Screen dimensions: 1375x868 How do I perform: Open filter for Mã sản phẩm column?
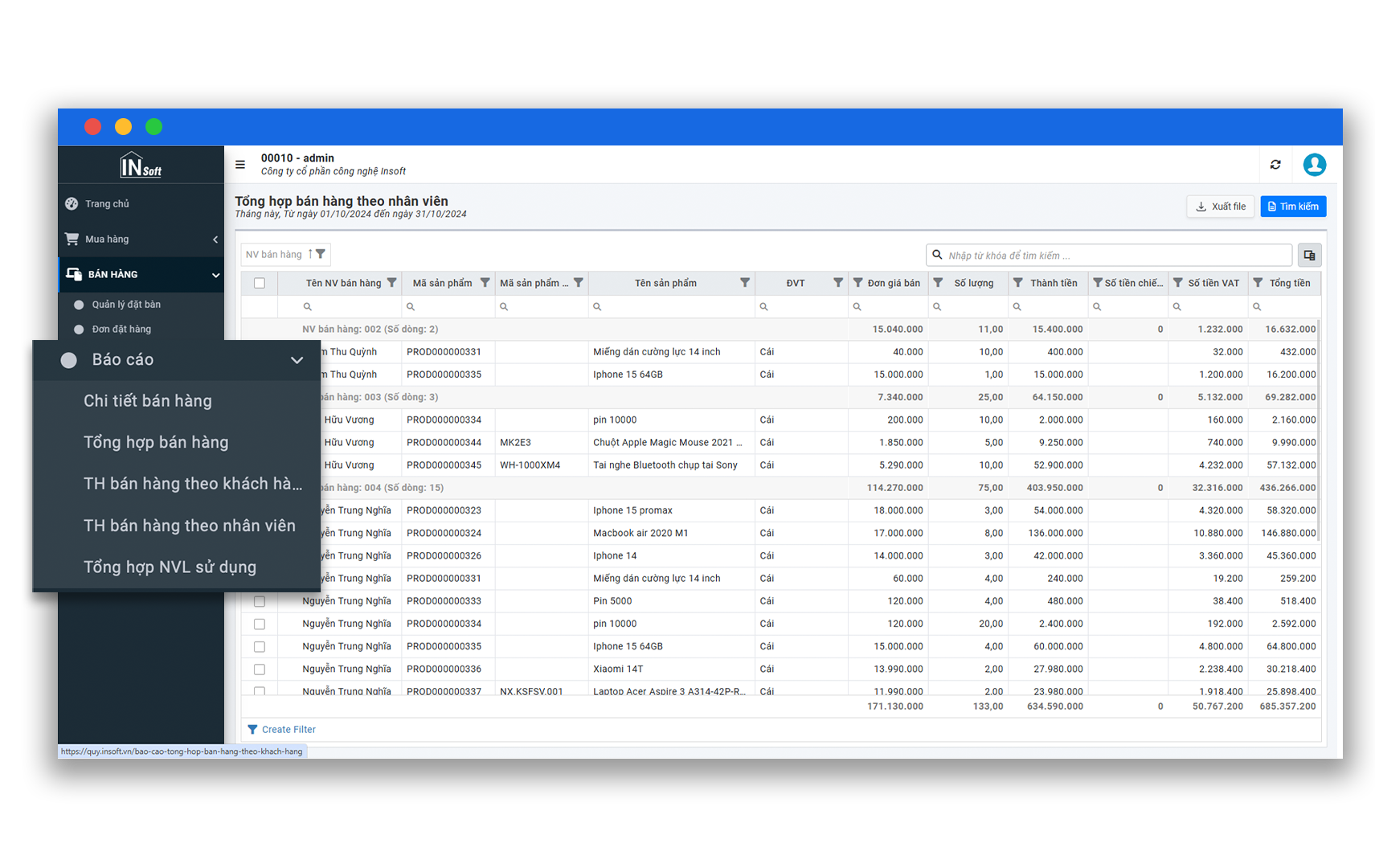(x=485, y=283)
